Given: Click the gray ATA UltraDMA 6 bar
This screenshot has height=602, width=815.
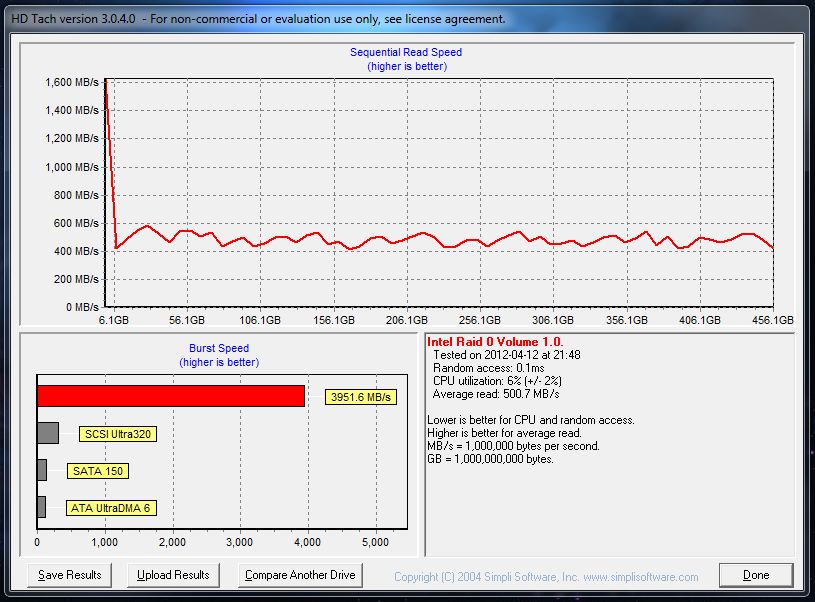Looking at the screenshot, I should (x=42, y=507).
